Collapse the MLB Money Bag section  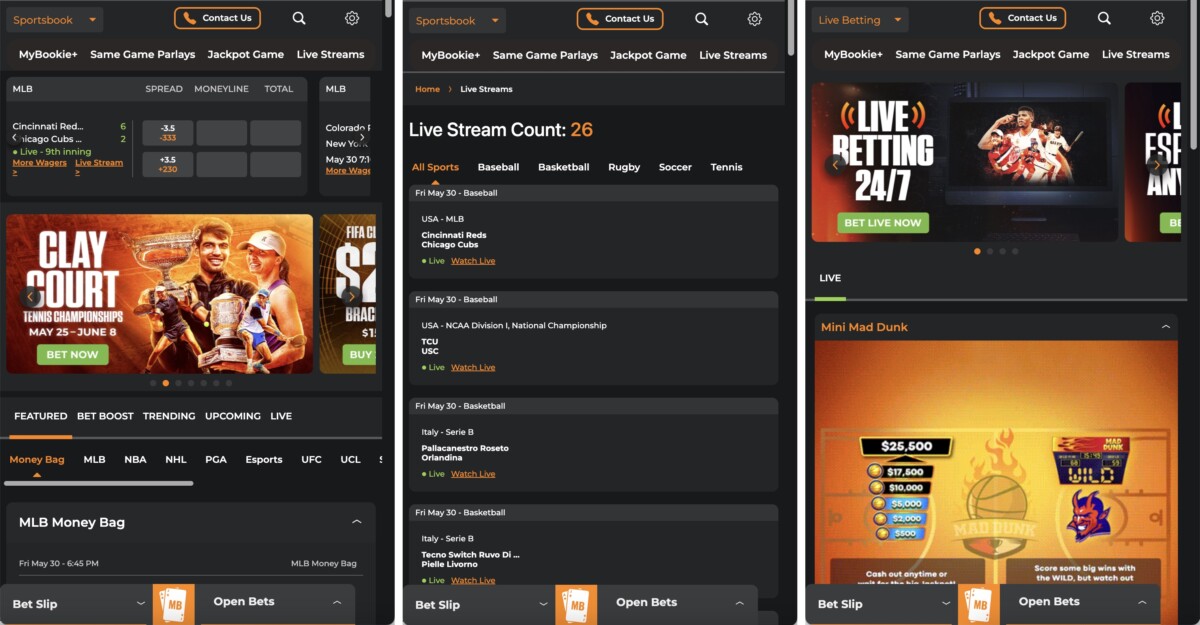357,522
